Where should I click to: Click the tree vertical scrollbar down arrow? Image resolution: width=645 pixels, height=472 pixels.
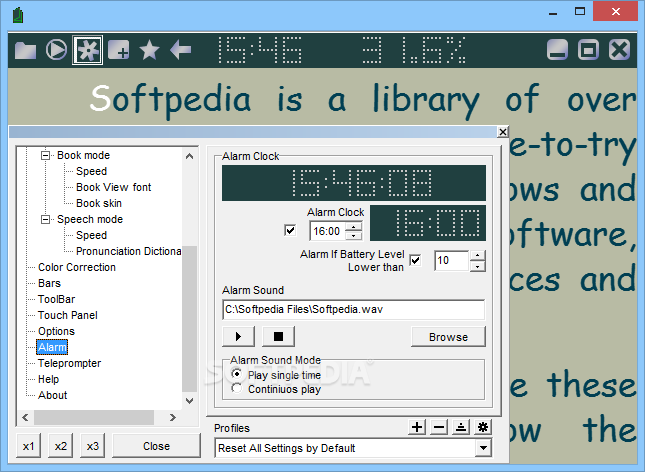coord(189,400)
